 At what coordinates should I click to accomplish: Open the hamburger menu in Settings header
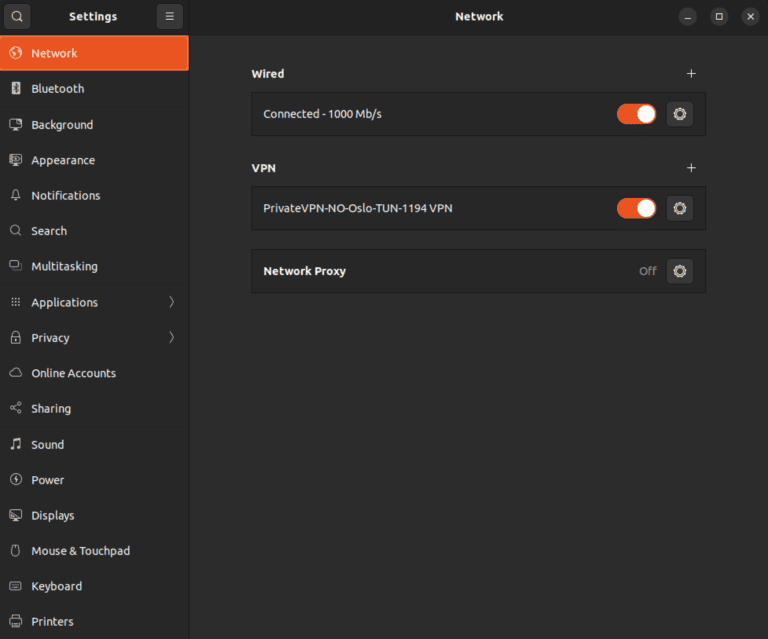pos(170,16)
